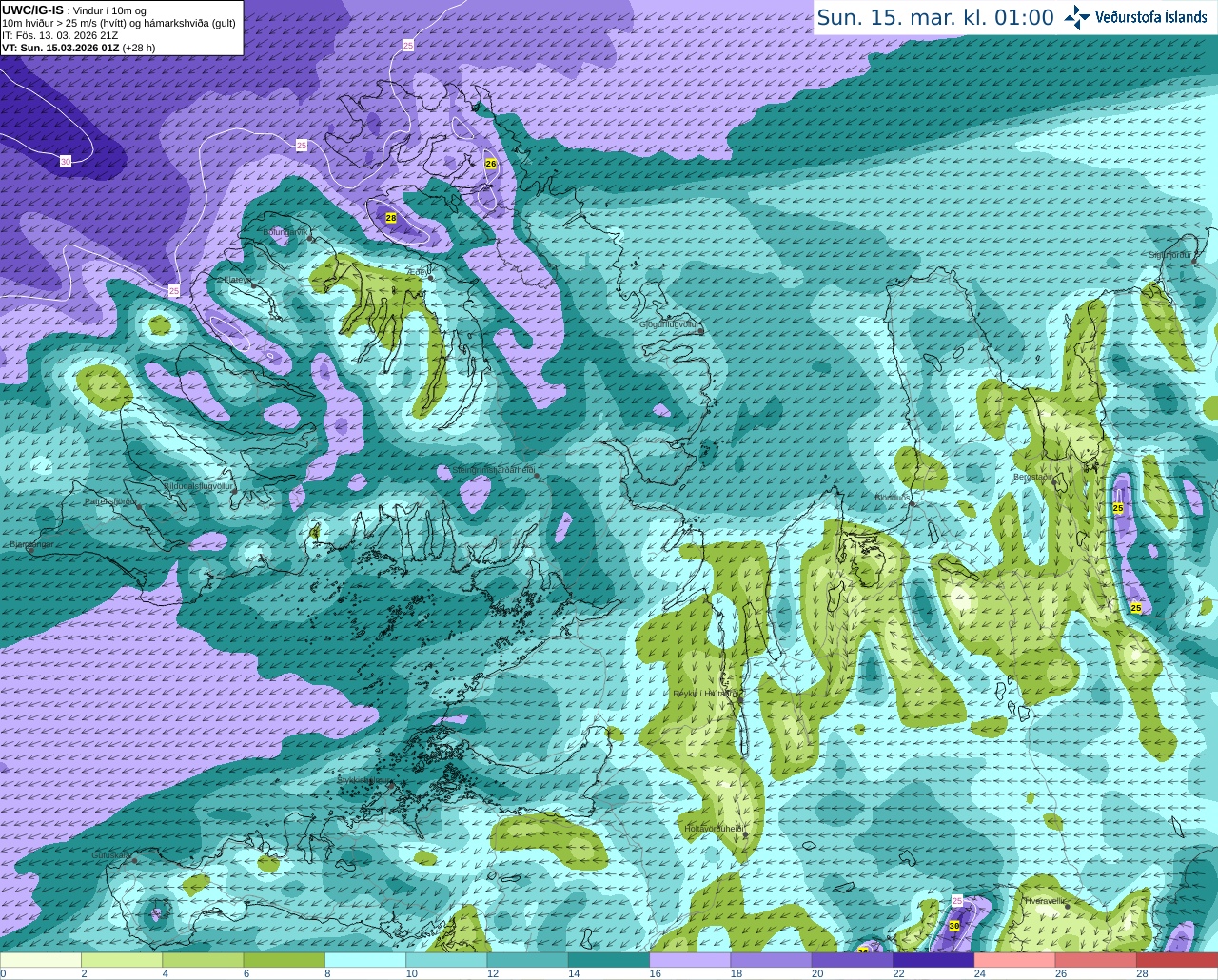Click the Bjargtangar station label

[x=30, y=544]
